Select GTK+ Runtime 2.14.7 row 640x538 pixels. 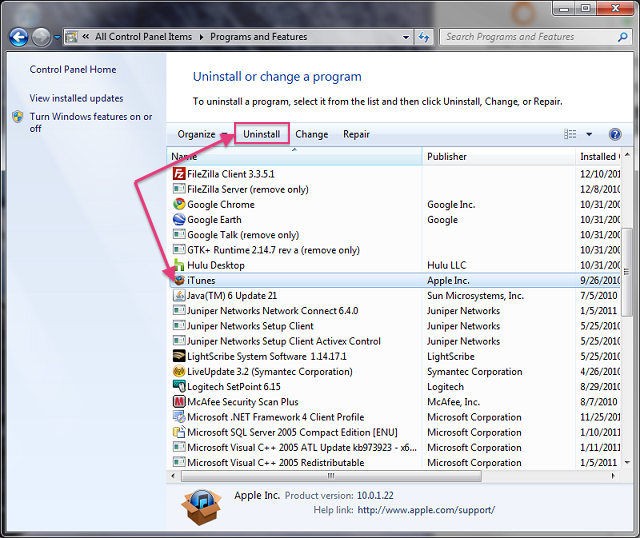(394, 250)
